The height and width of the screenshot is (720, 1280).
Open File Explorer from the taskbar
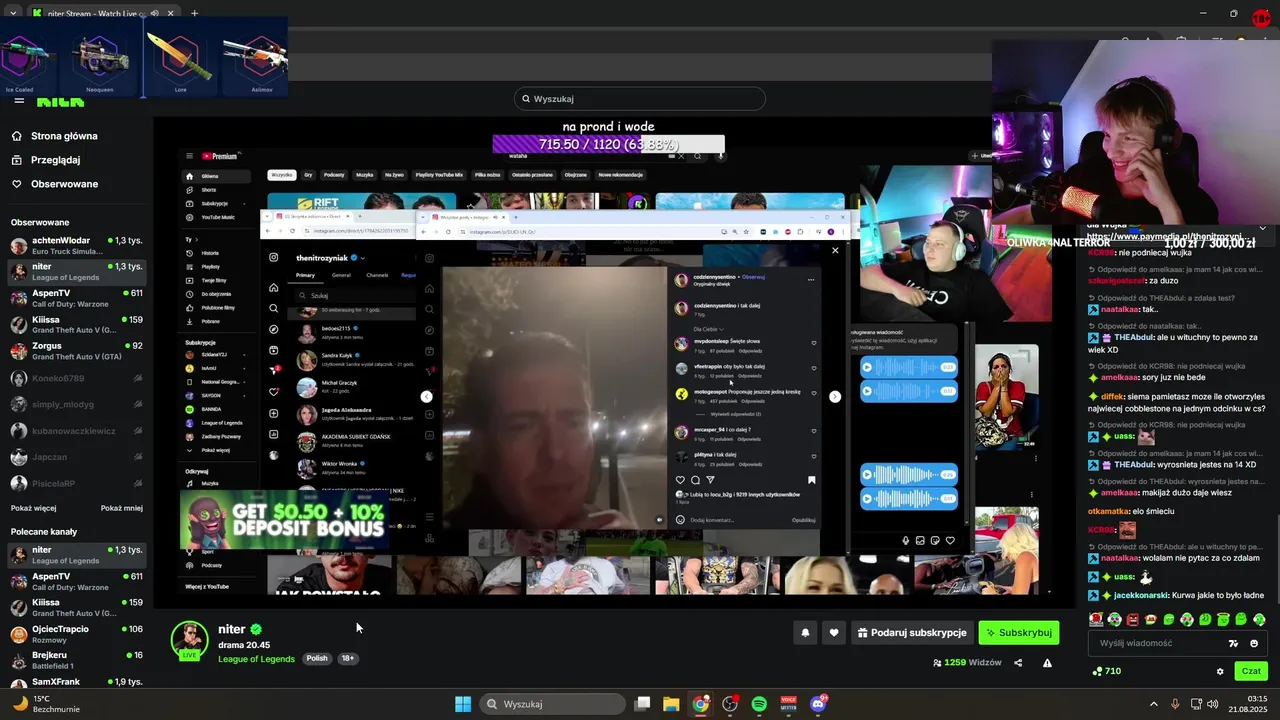click(x=671, y=704)
